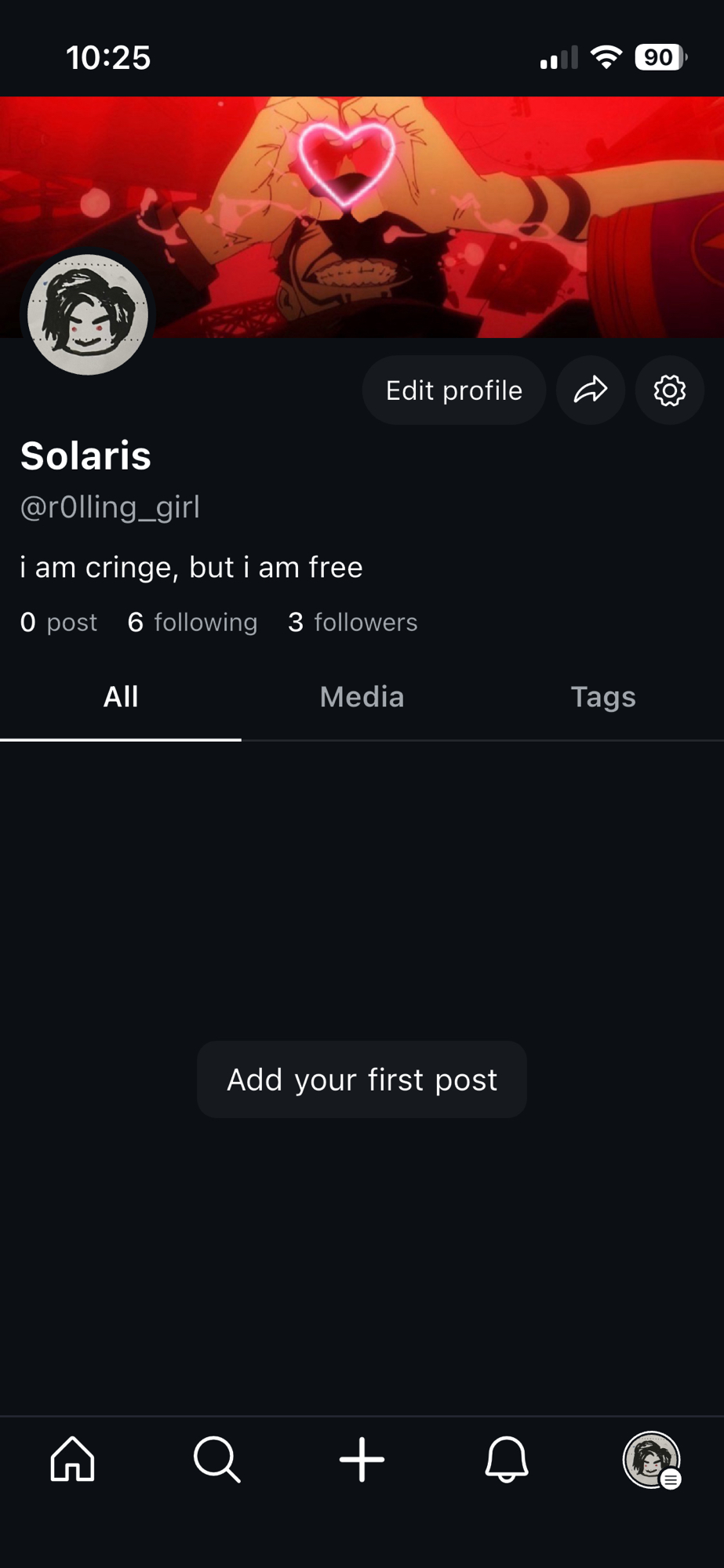Tap the round profile picture
This screenshot has height=1568, width=724.
click(x=88, y=314)
